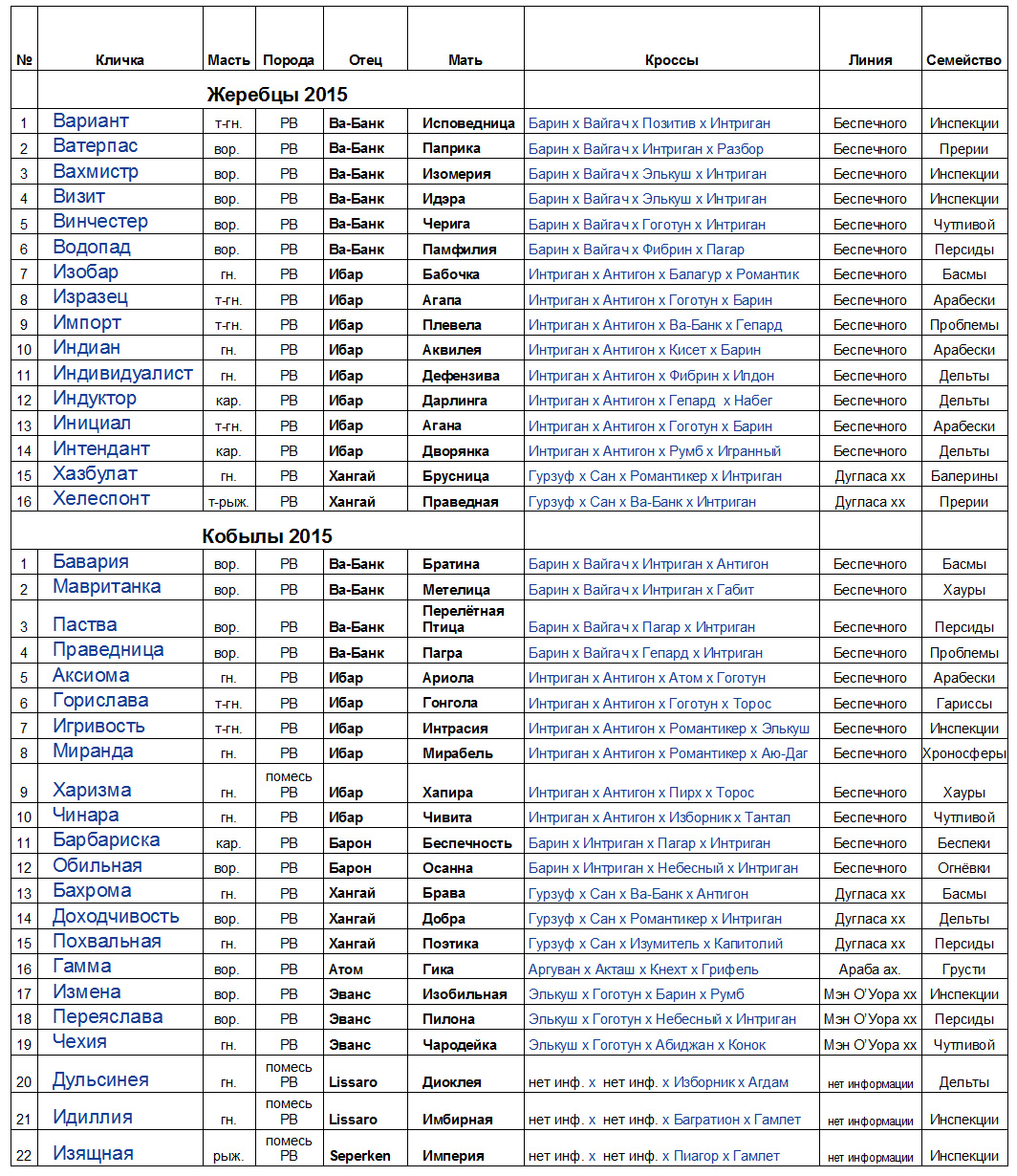Select the name Барбариска
The height and width of the screenshot is (1176, 1017).
tap(106, 840)
